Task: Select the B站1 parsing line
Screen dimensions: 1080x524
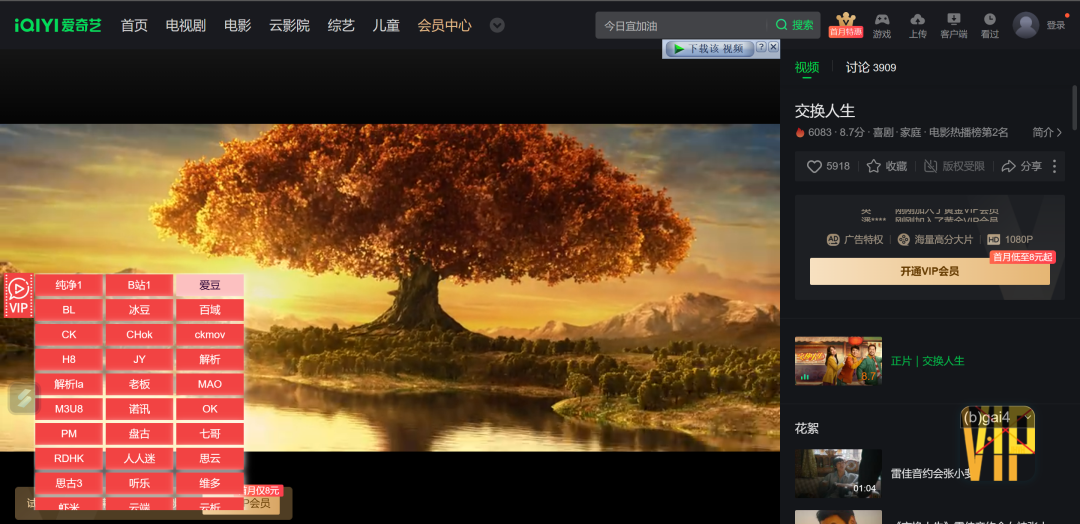Action: coord(139,285)
